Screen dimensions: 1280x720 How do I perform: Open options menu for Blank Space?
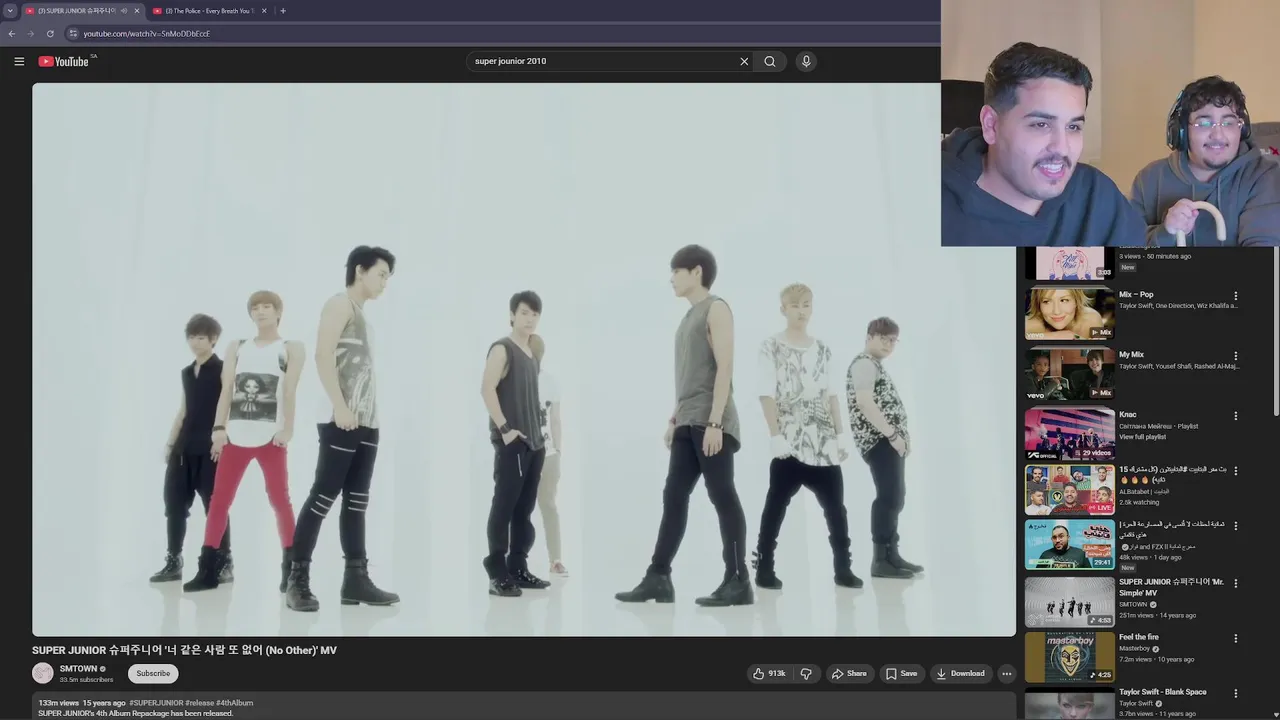pyautogui.click(x=1235, y=694)
